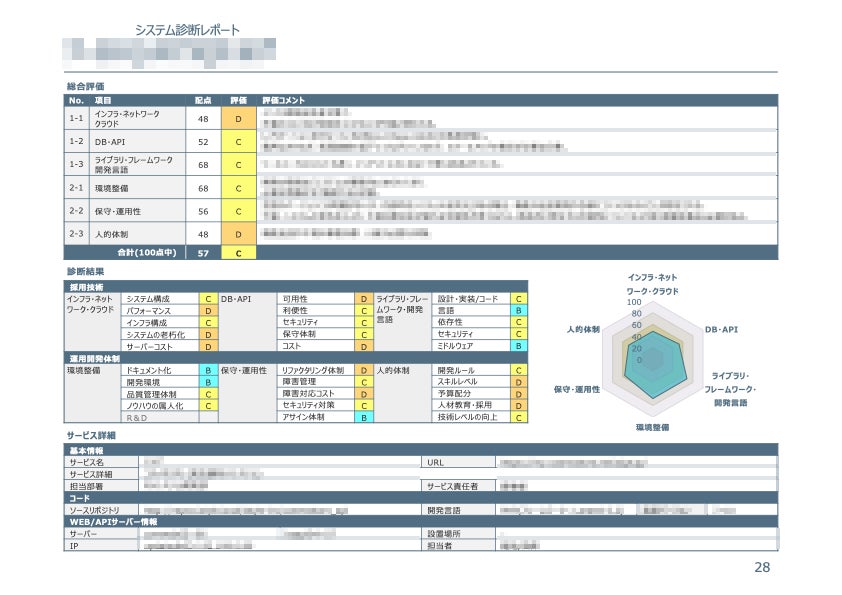The height and width of the screenshot is (595, 842).
Task: Select the インフラ構成 row label
Action: (147, 323)
